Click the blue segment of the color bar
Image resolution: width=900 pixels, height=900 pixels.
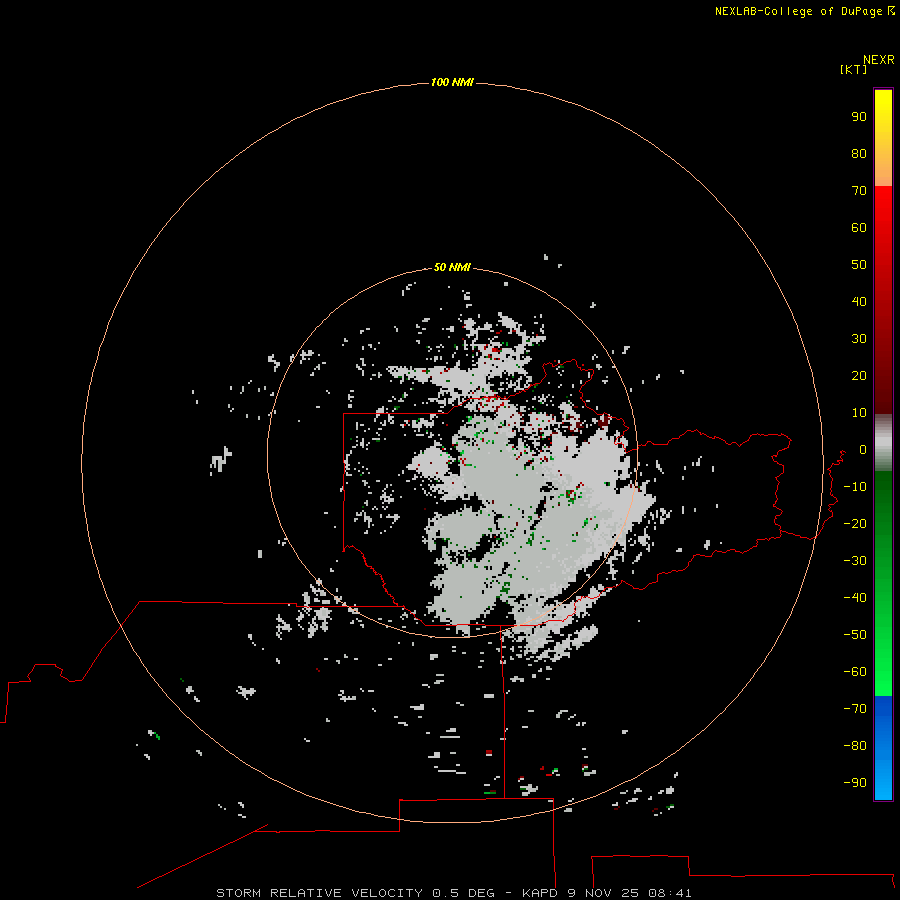883,748
